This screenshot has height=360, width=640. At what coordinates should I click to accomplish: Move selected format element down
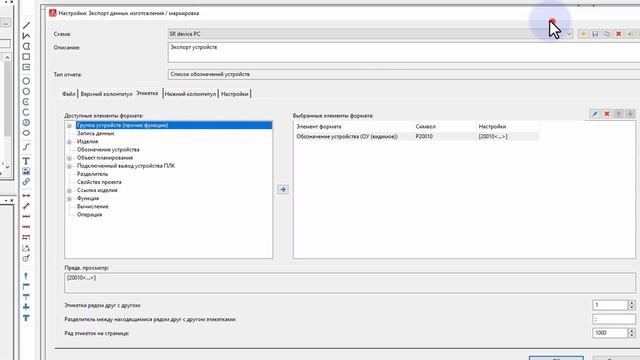tap(630, 114)
